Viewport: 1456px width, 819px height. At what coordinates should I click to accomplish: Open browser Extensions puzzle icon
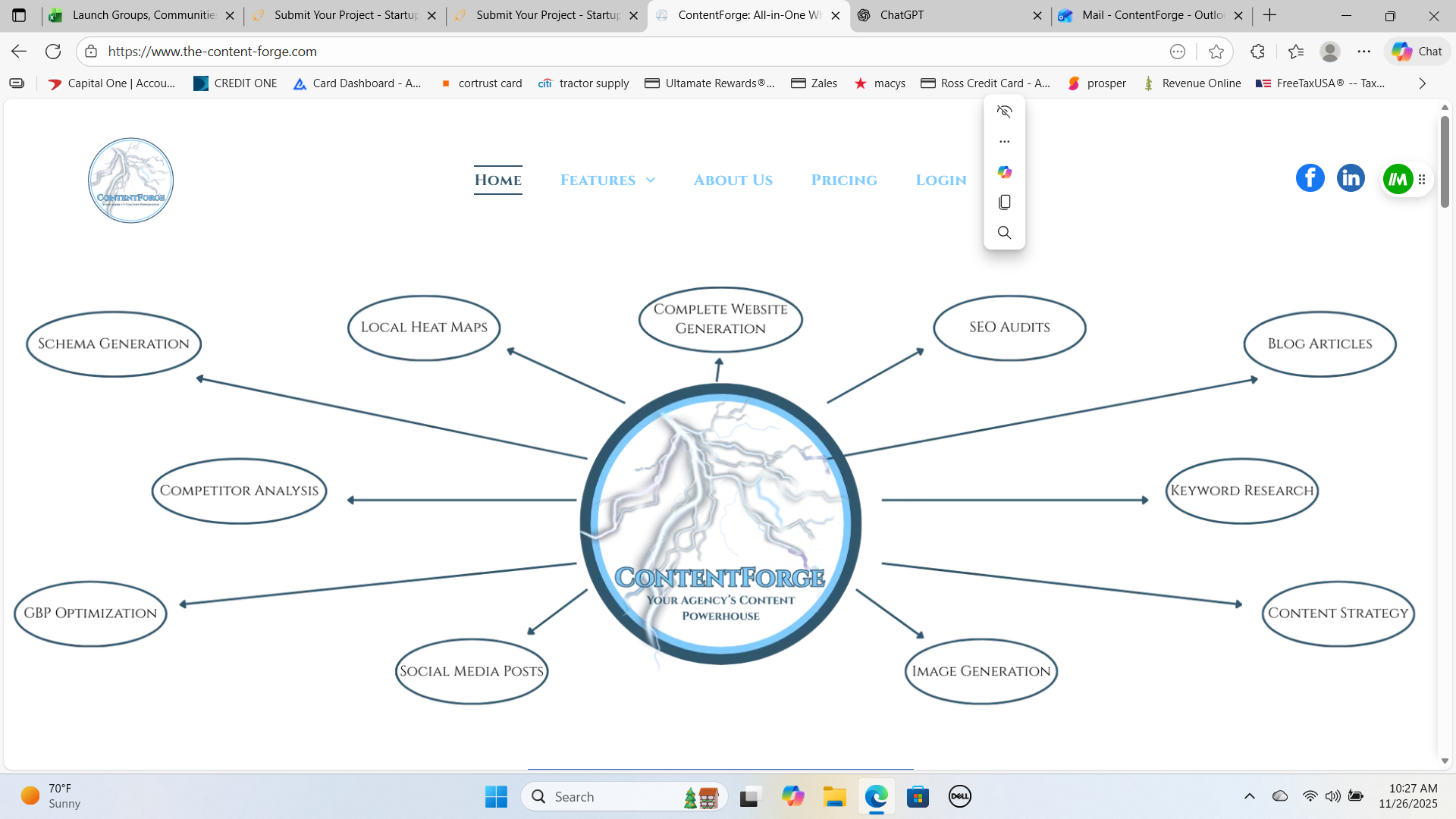click(x=1257, y=52)
